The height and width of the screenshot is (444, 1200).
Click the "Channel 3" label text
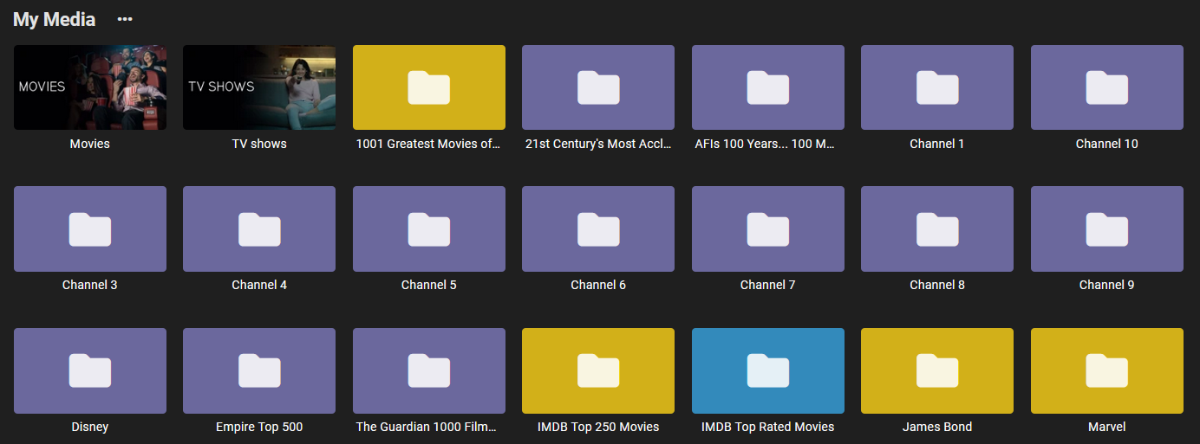(90, 285)
